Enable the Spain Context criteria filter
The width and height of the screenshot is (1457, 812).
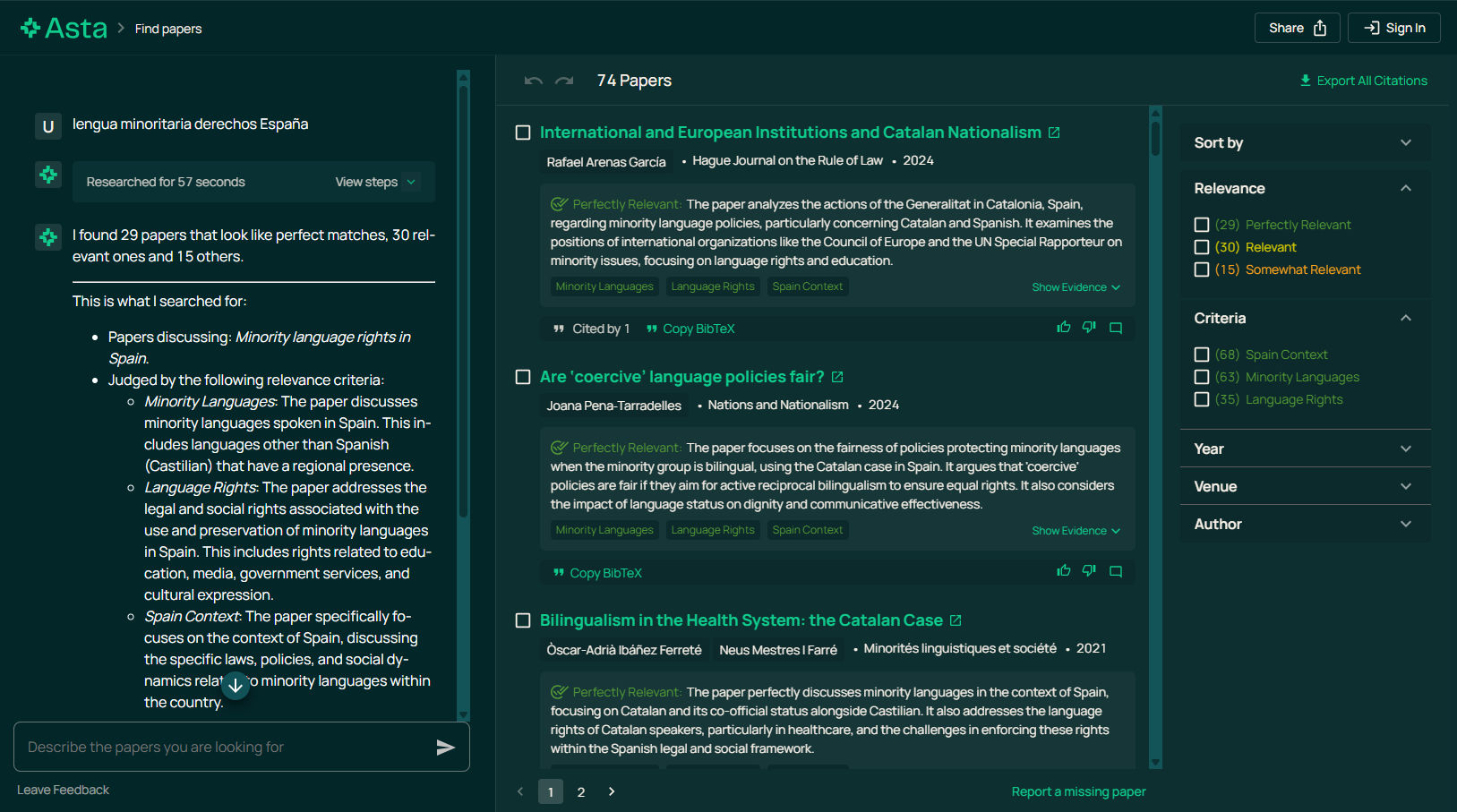[1202, 355]
